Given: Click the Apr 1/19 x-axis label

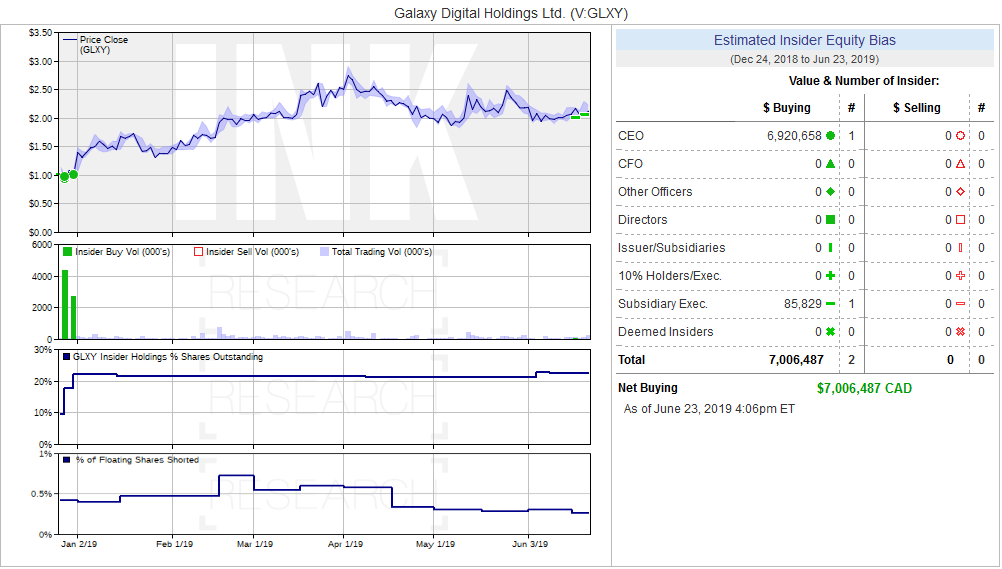Looking at the screenshot, I should coord(345,544).
